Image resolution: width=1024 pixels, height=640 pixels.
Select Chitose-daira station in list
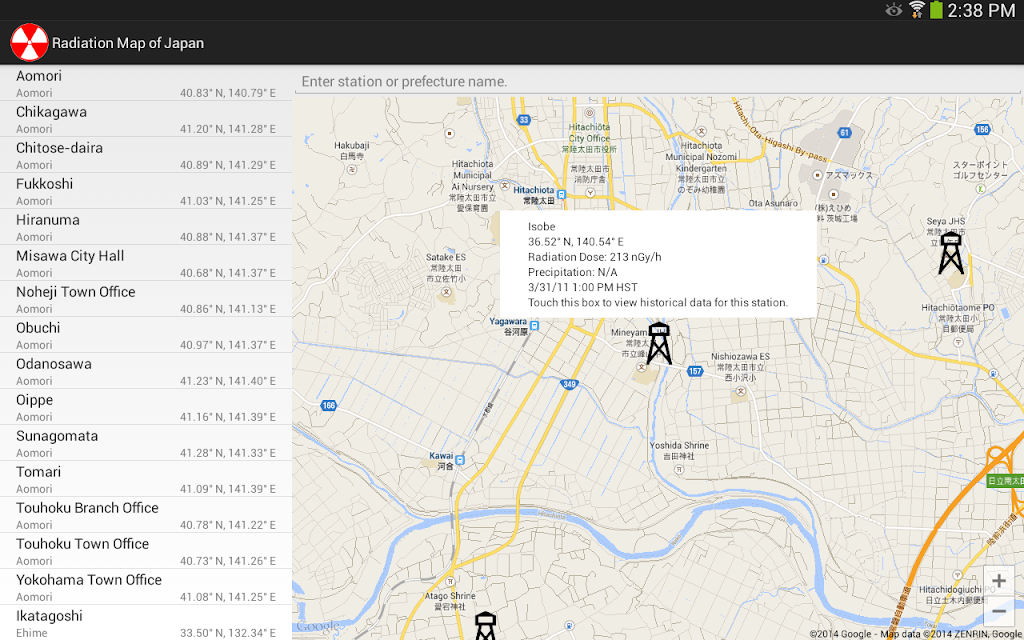coord(146,155)
